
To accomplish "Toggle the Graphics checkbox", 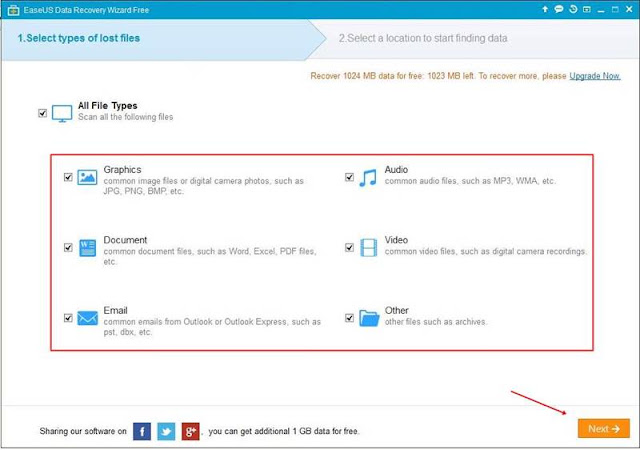I will click(68, 177).
